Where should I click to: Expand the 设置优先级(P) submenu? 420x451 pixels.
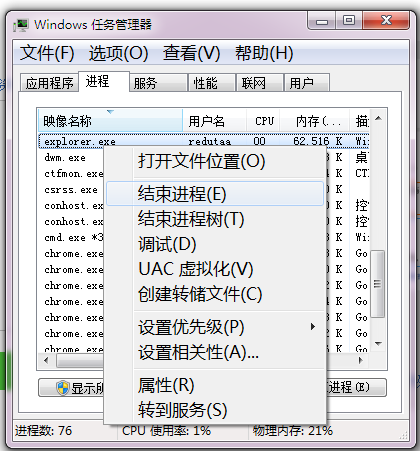click(215, 327)
